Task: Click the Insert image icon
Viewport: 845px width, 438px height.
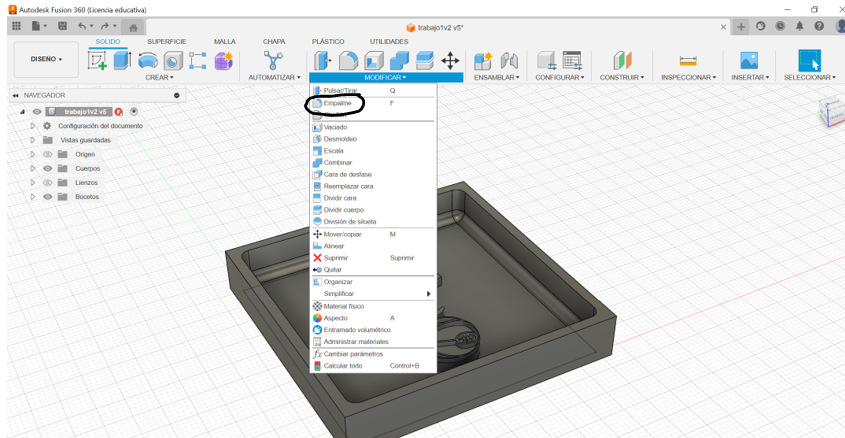Action: (749, 60)
